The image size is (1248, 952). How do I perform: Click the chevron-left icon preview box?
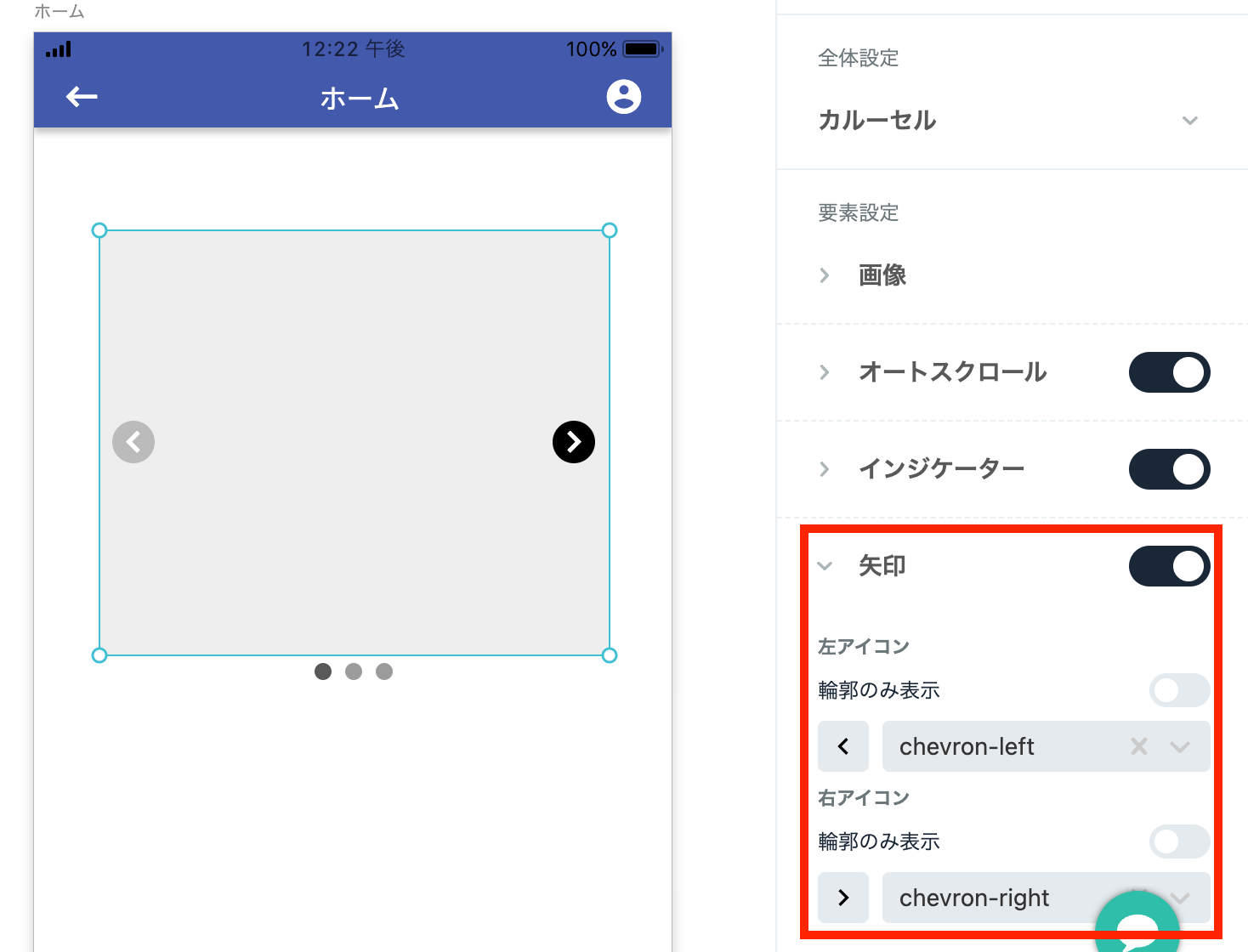click(x=843, y=746)
